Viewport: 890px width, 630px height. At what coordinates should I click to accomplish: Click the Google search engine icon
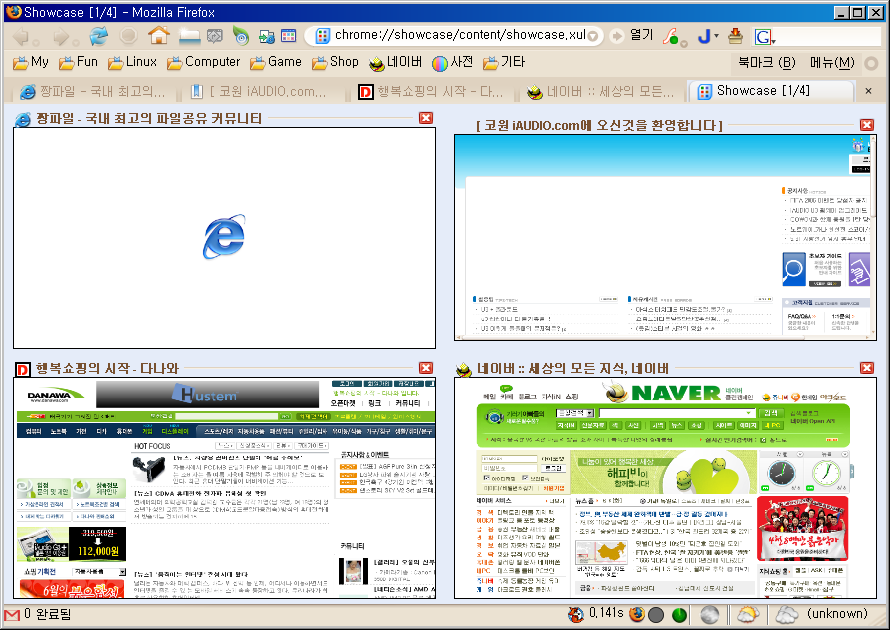(x=762, y=37)
